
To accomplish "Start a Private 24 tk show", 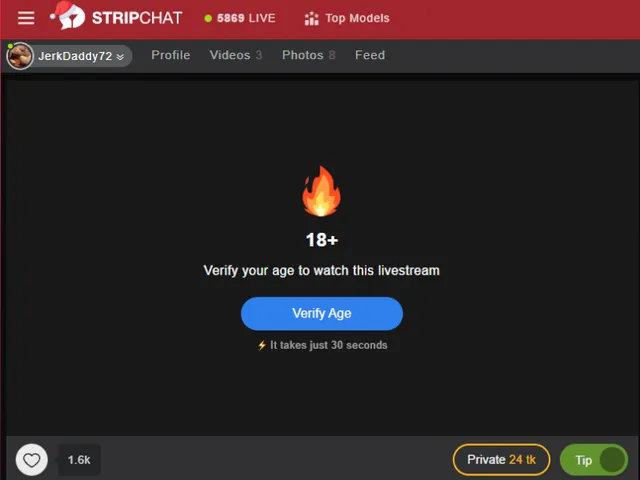I will click(501, 460).
